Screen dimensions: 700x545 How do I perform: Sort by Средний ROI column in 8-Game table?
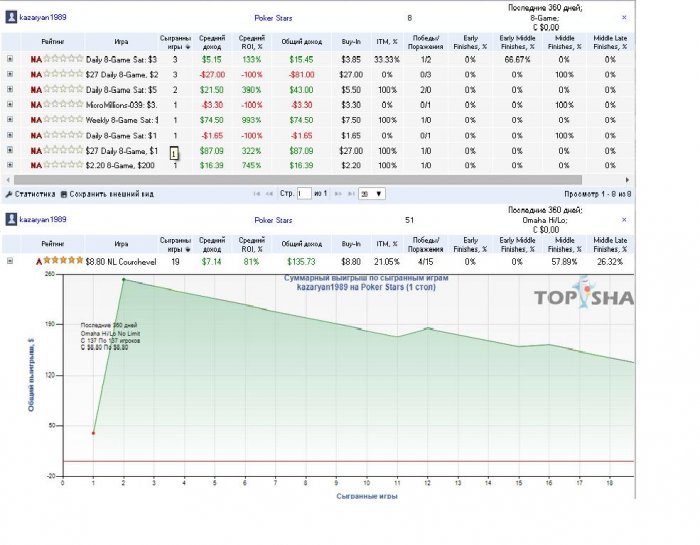pyautogui.click(x=251, y=42)
